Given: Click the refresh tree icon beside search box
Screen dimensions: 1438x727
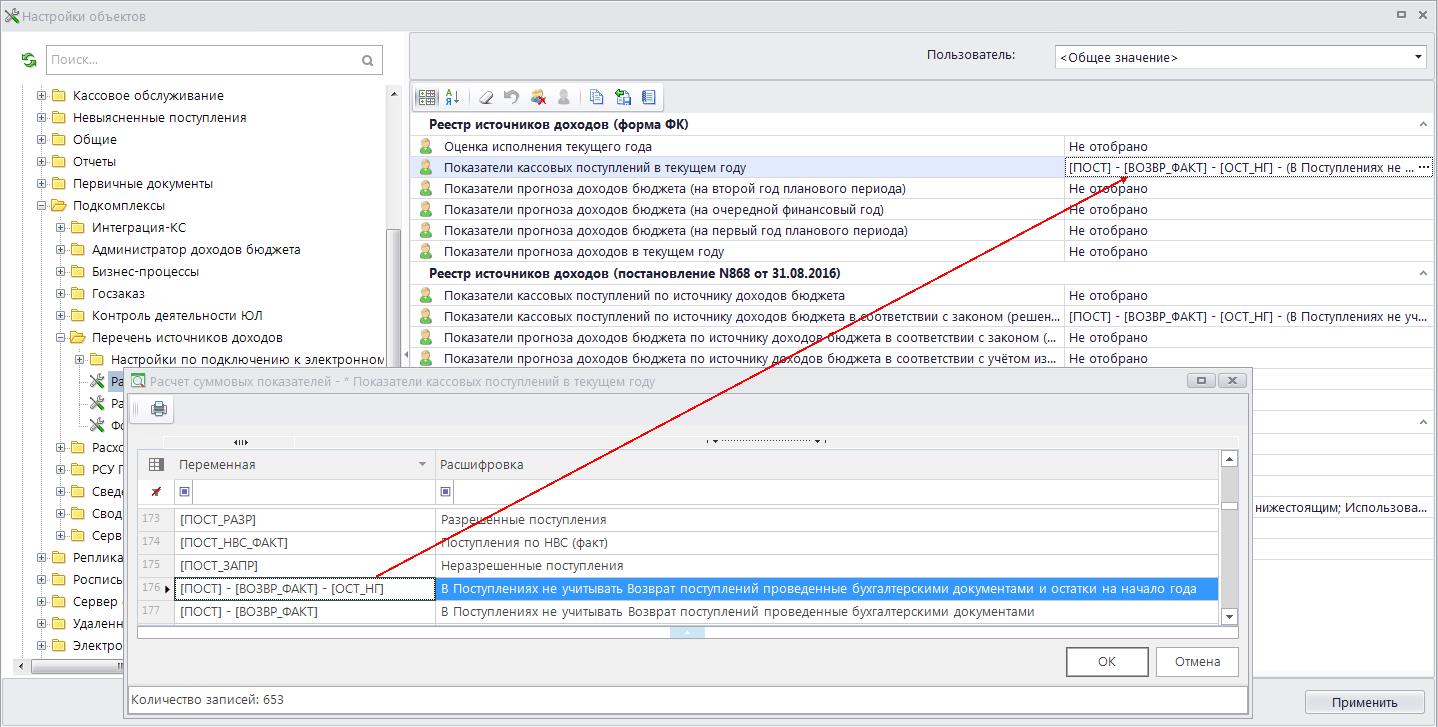Looking at the screenshot, I should click(29, 60).
